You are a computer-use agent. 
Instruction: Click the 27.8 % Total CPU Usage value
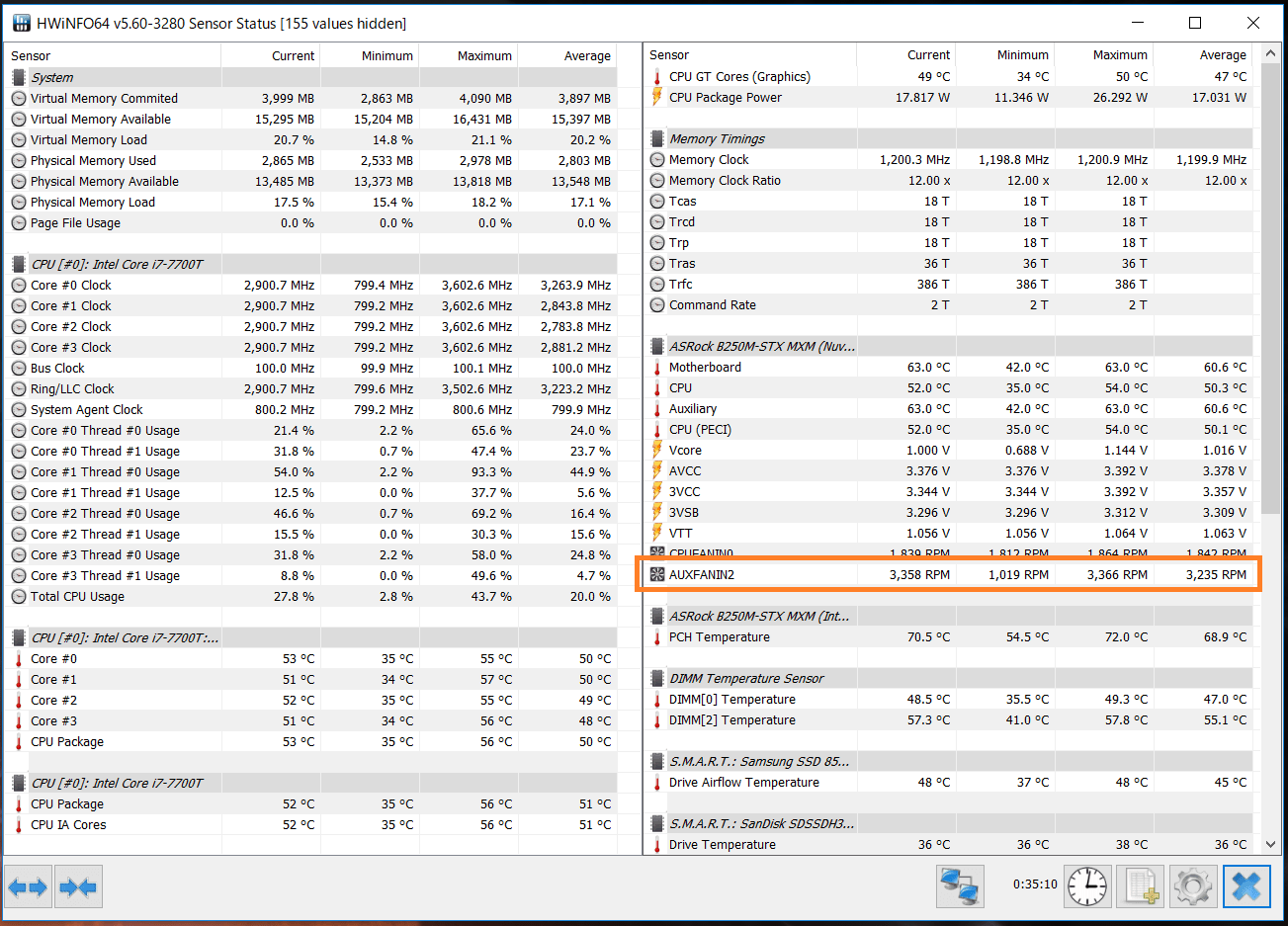point(294,596)
